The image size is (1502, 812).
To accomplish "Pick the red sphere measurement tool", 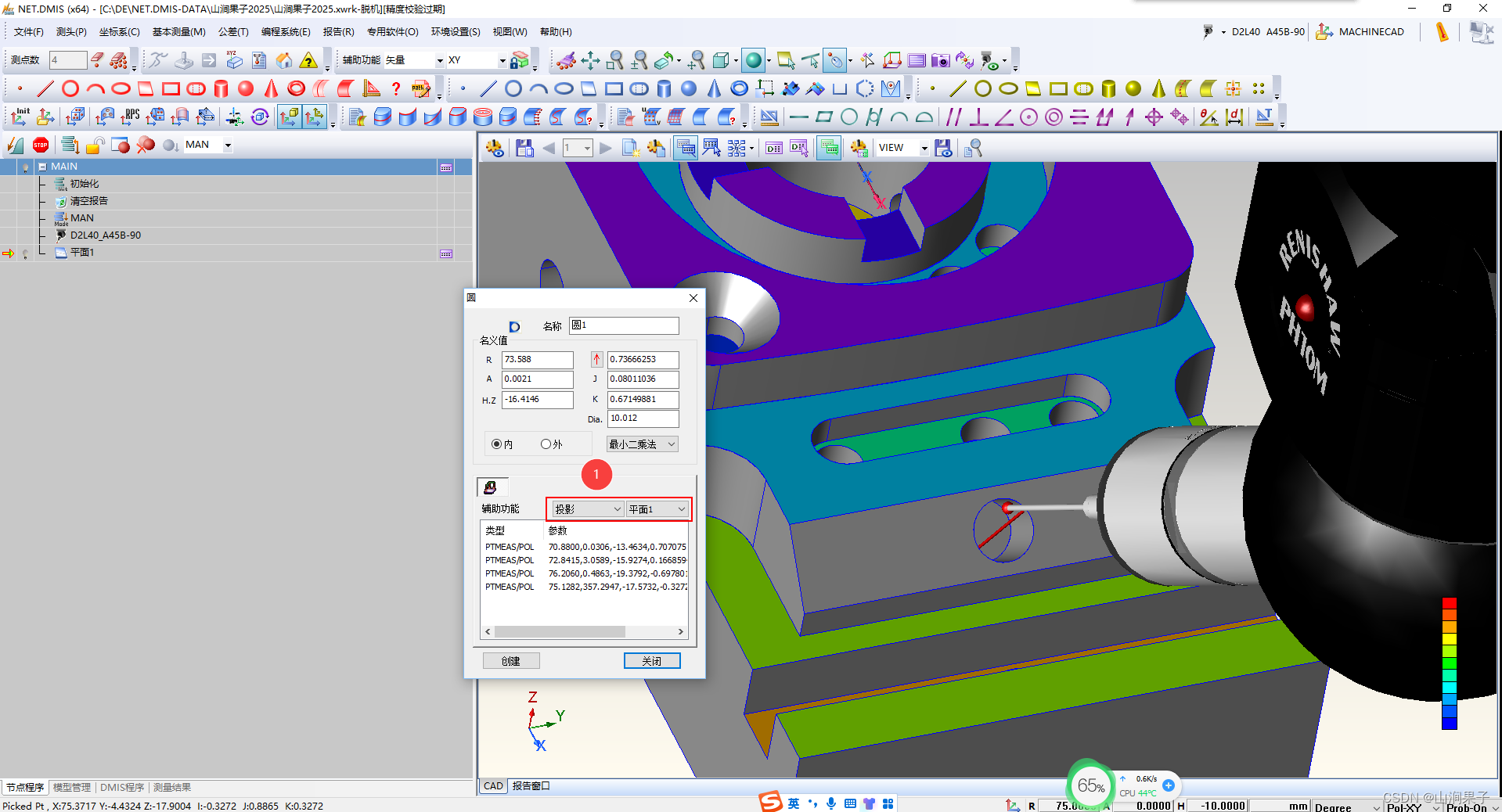I will click(246, 88).
